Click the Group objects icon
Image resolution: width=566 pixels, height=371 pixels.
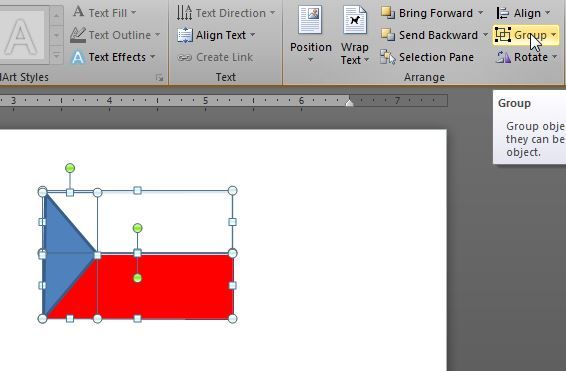point(502,35)
